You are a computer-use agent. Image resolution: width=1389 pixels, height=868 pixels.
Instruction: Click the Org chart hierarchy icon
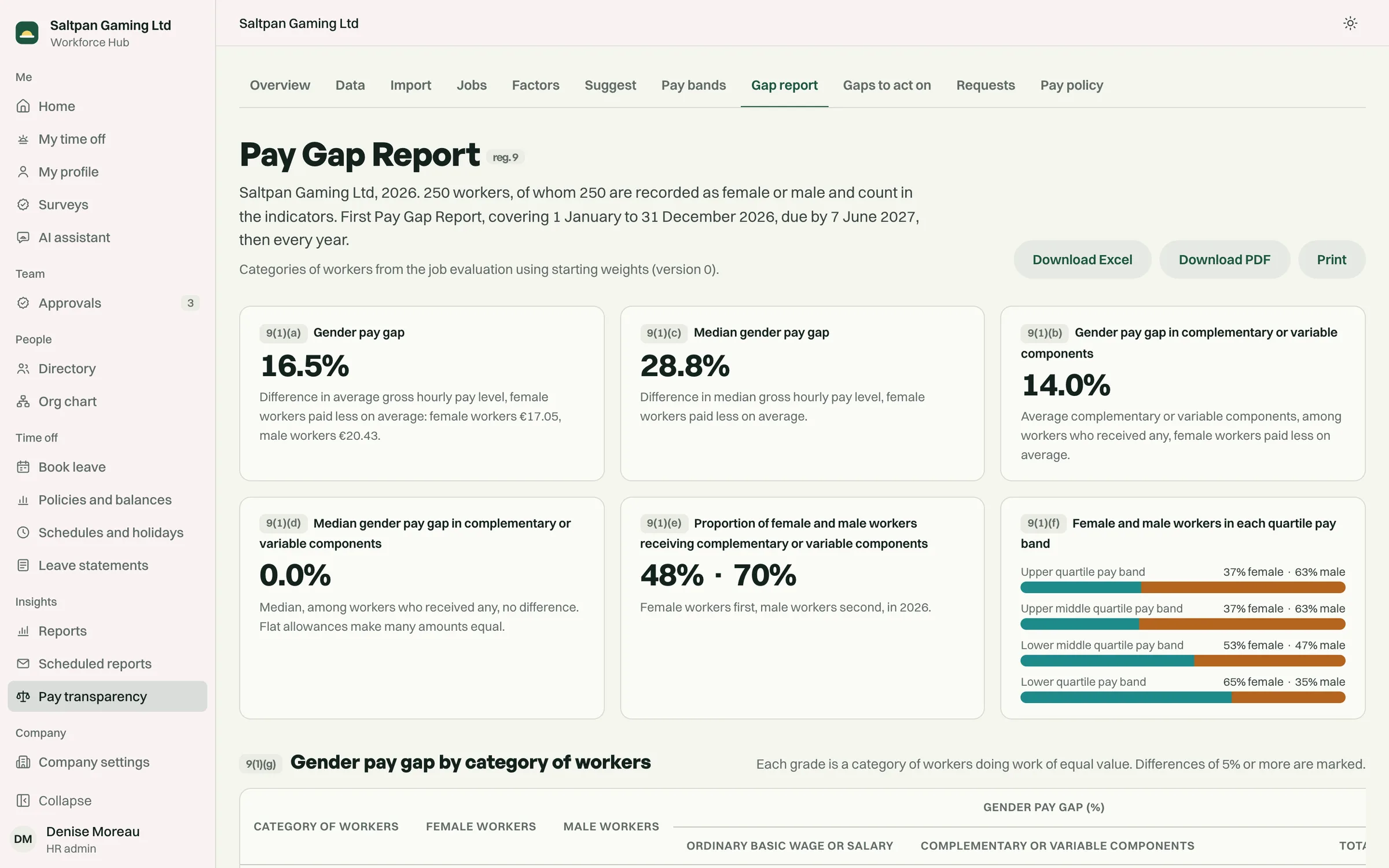[x=23, y=402]
